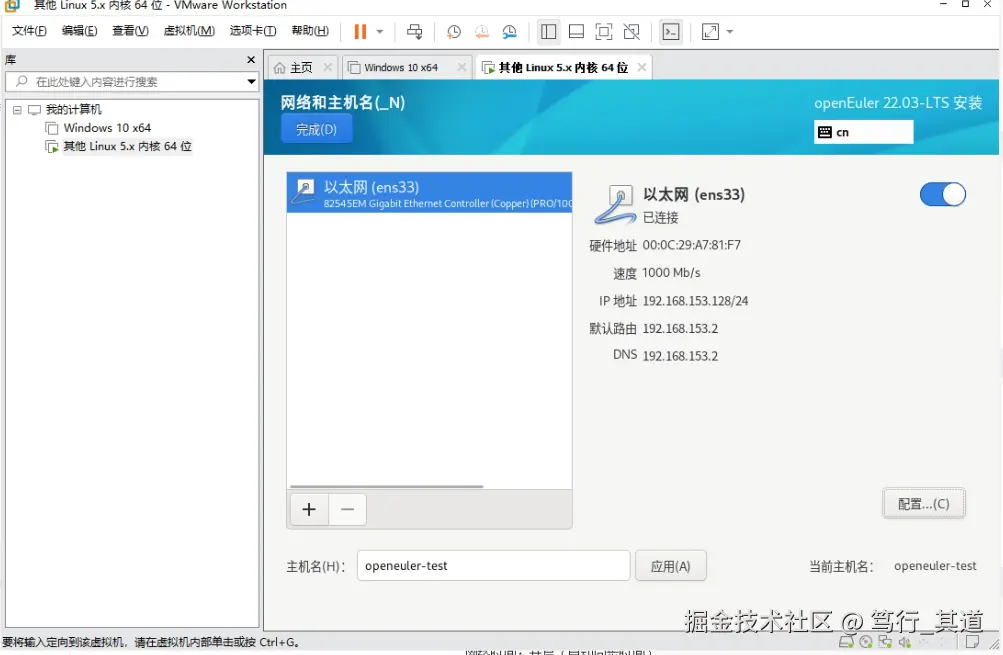Click the 配置...(C) button
The image size is (1003, 655).
click(923, 504)
